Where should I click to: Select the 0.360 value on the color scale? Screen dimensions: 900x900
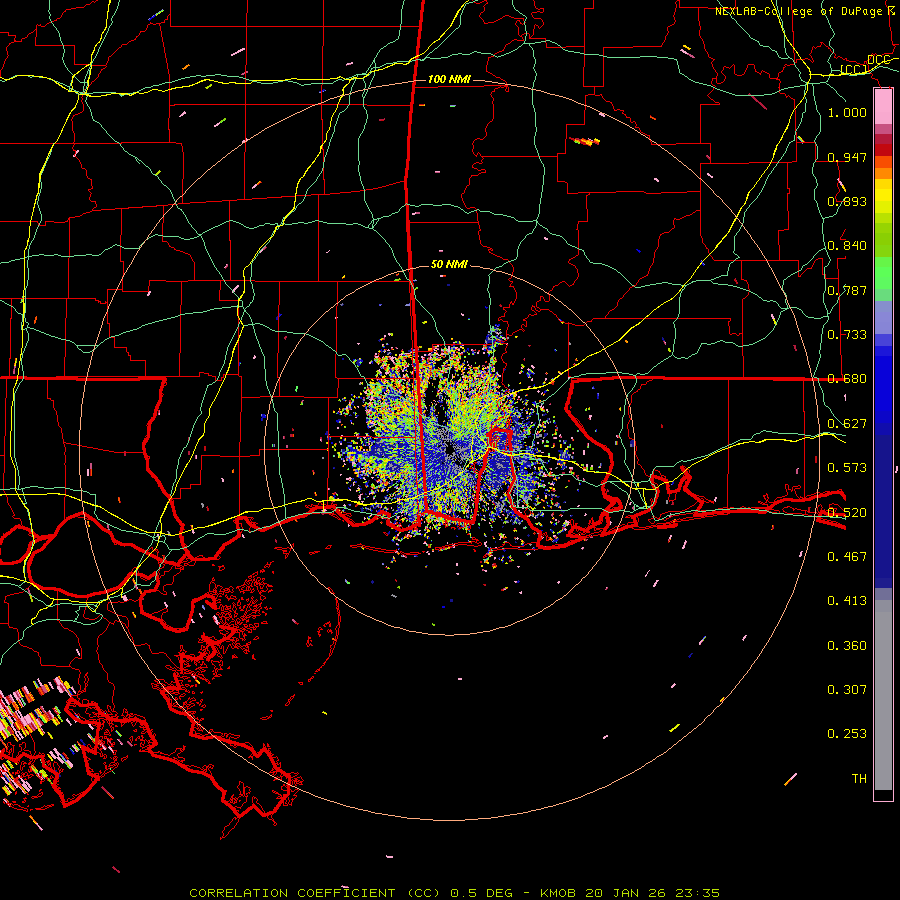(847, 646)
